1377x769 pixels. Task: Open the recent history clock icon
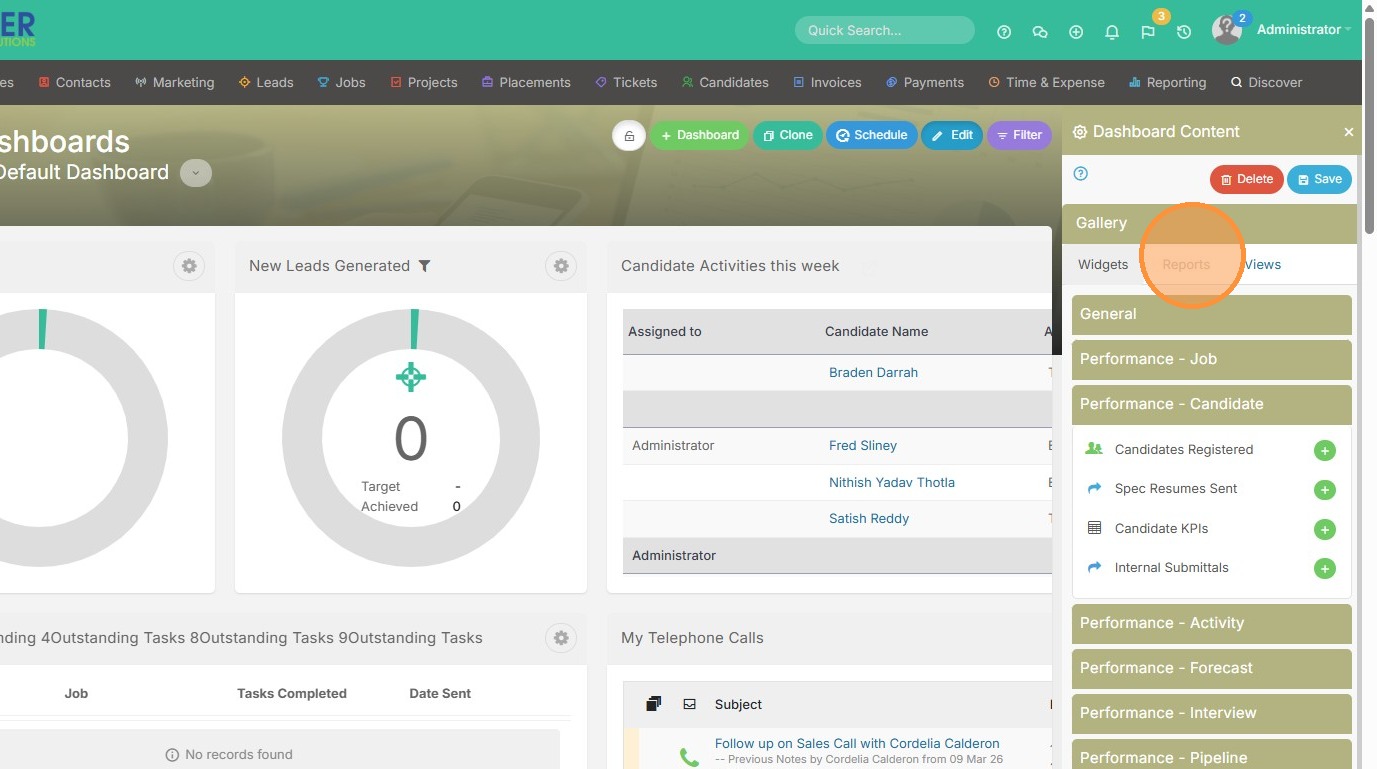1184,32
